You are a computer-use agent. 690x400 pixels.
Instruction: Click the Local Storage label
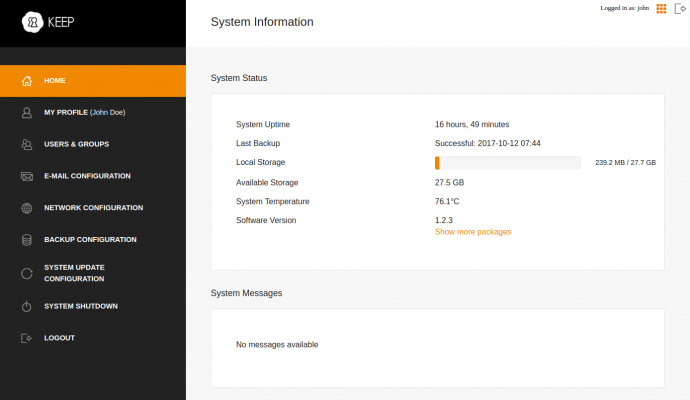[x=261, y=162]
